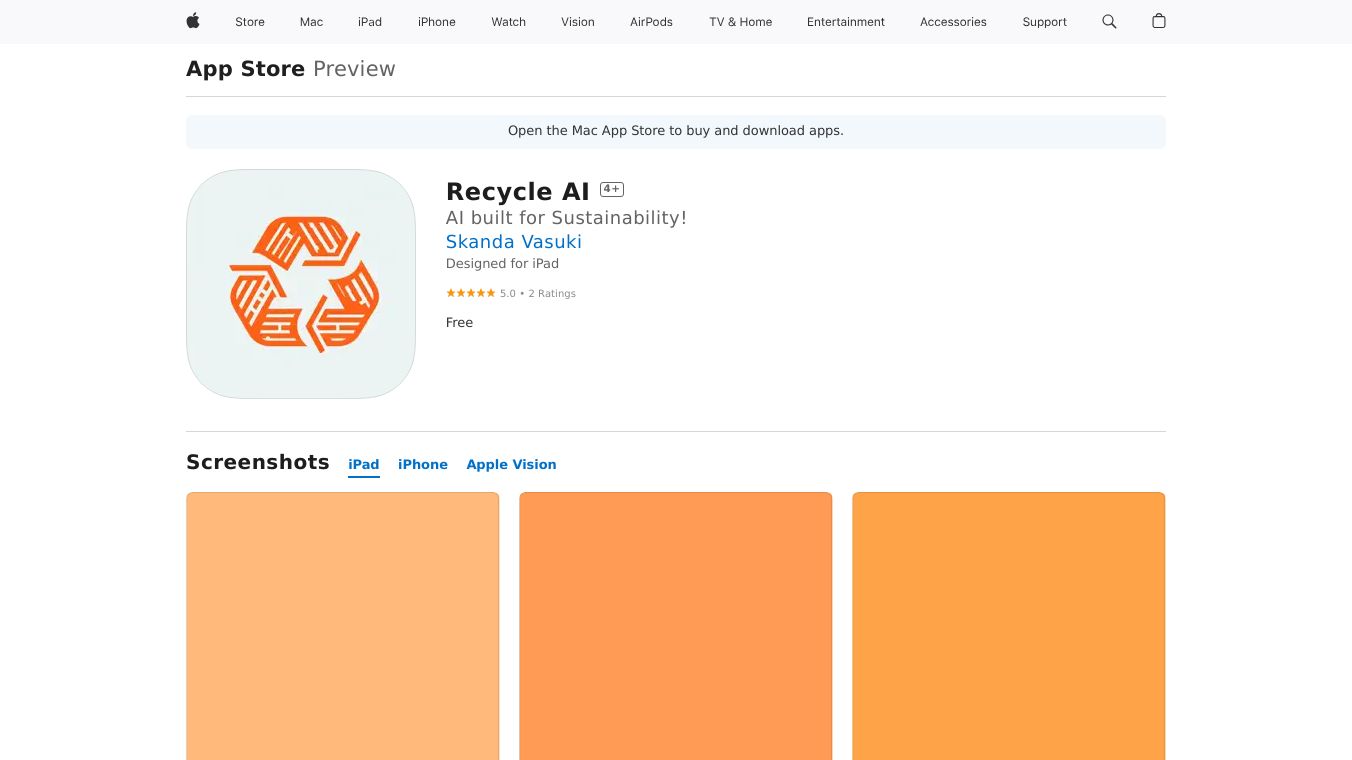Click the Apple logo icon

(x=193, y=21)
